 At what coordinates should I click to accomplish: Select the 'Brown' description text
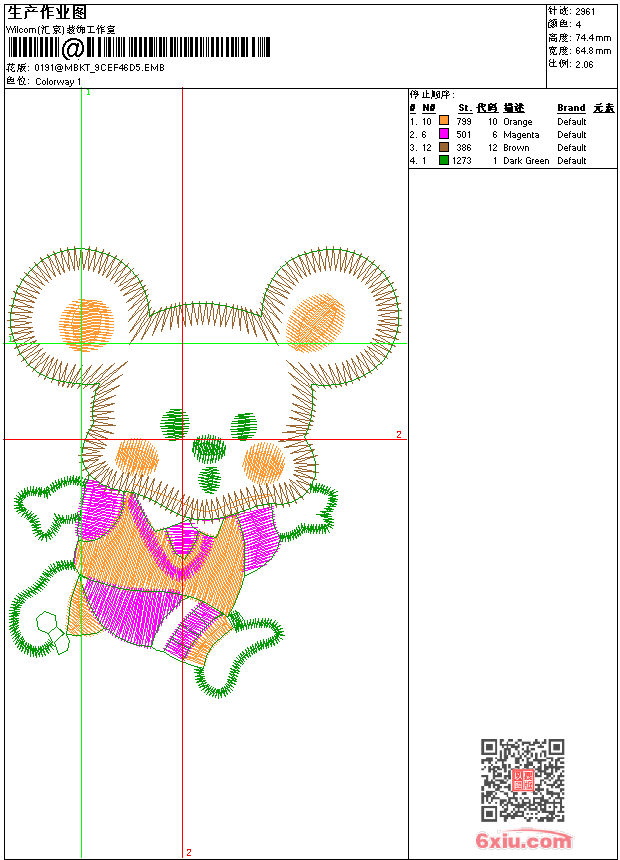tap(516, 148)
